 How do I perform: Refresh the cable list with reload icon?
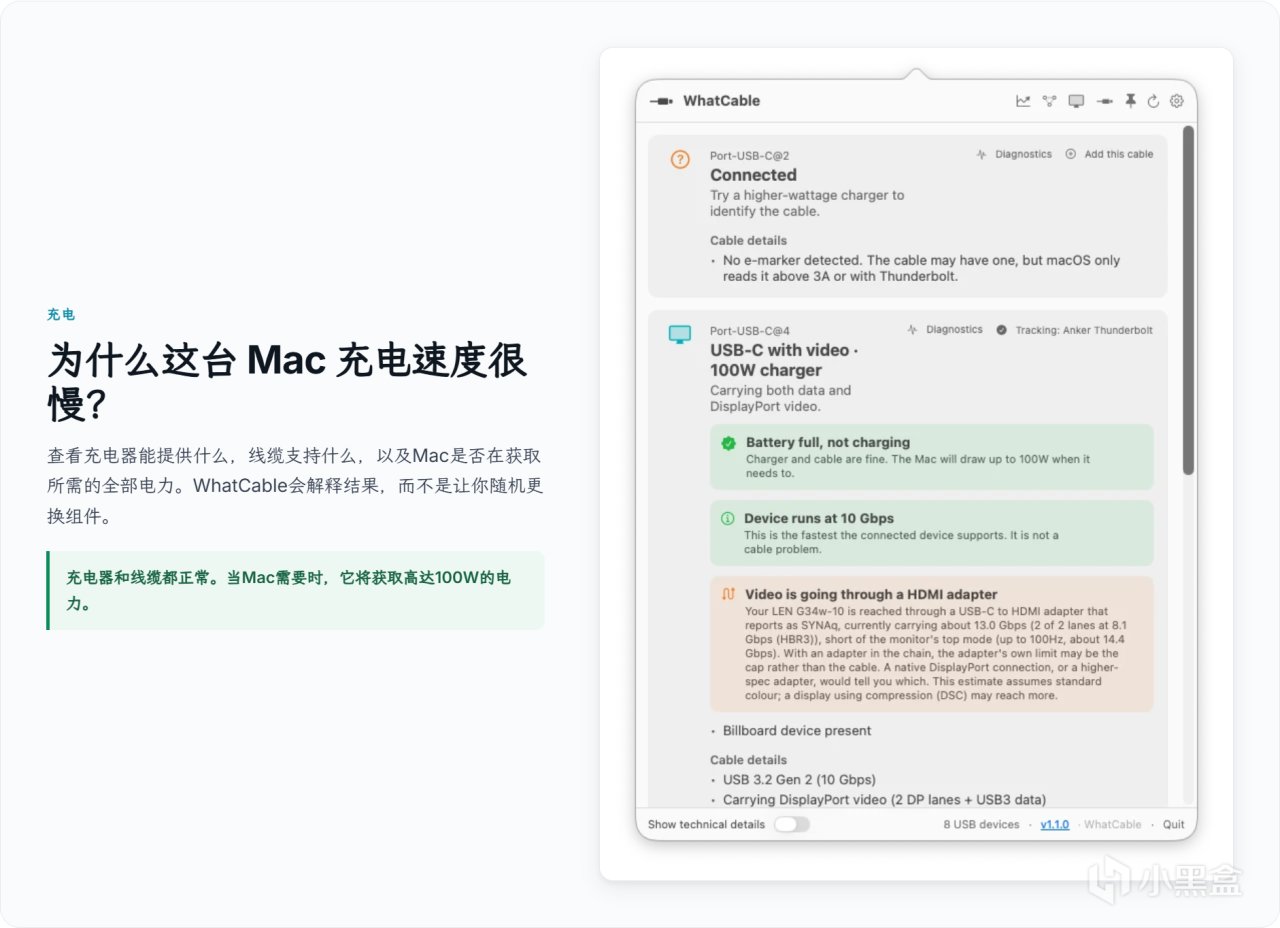1153,101
